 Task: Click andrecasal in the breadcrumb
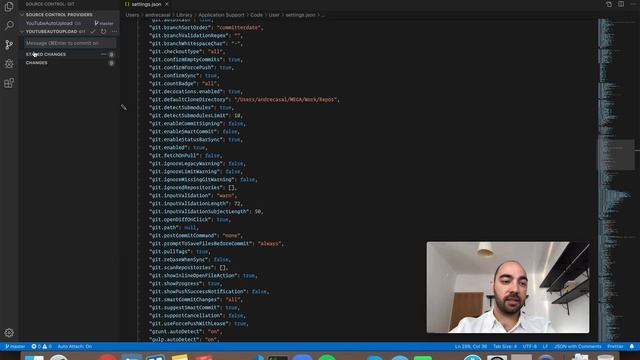pos(157,15)
